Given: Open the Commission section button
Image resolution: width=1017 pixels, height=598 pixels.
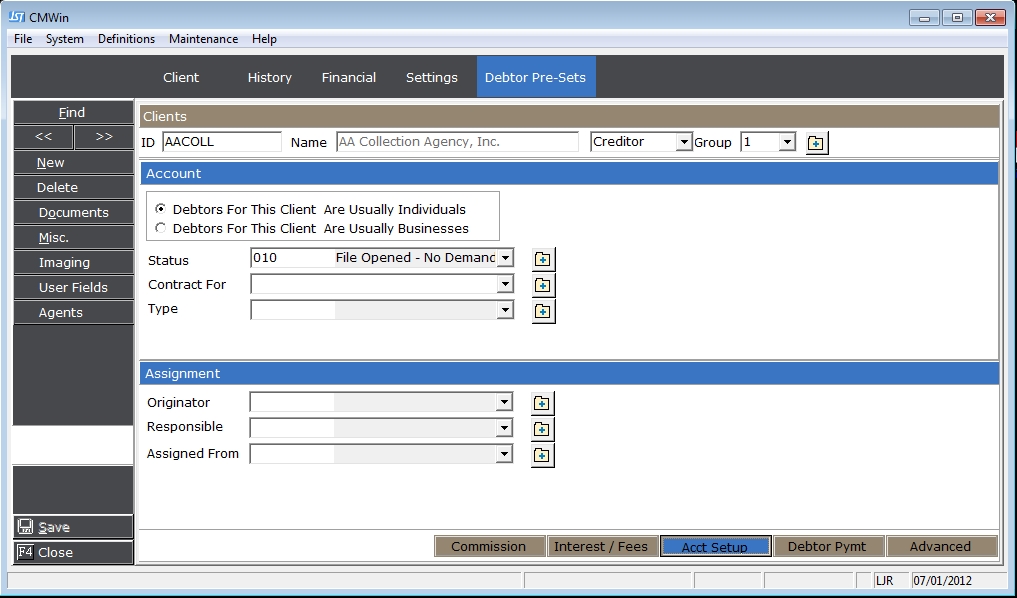Looking at the screenshot, I should (488, 546).
